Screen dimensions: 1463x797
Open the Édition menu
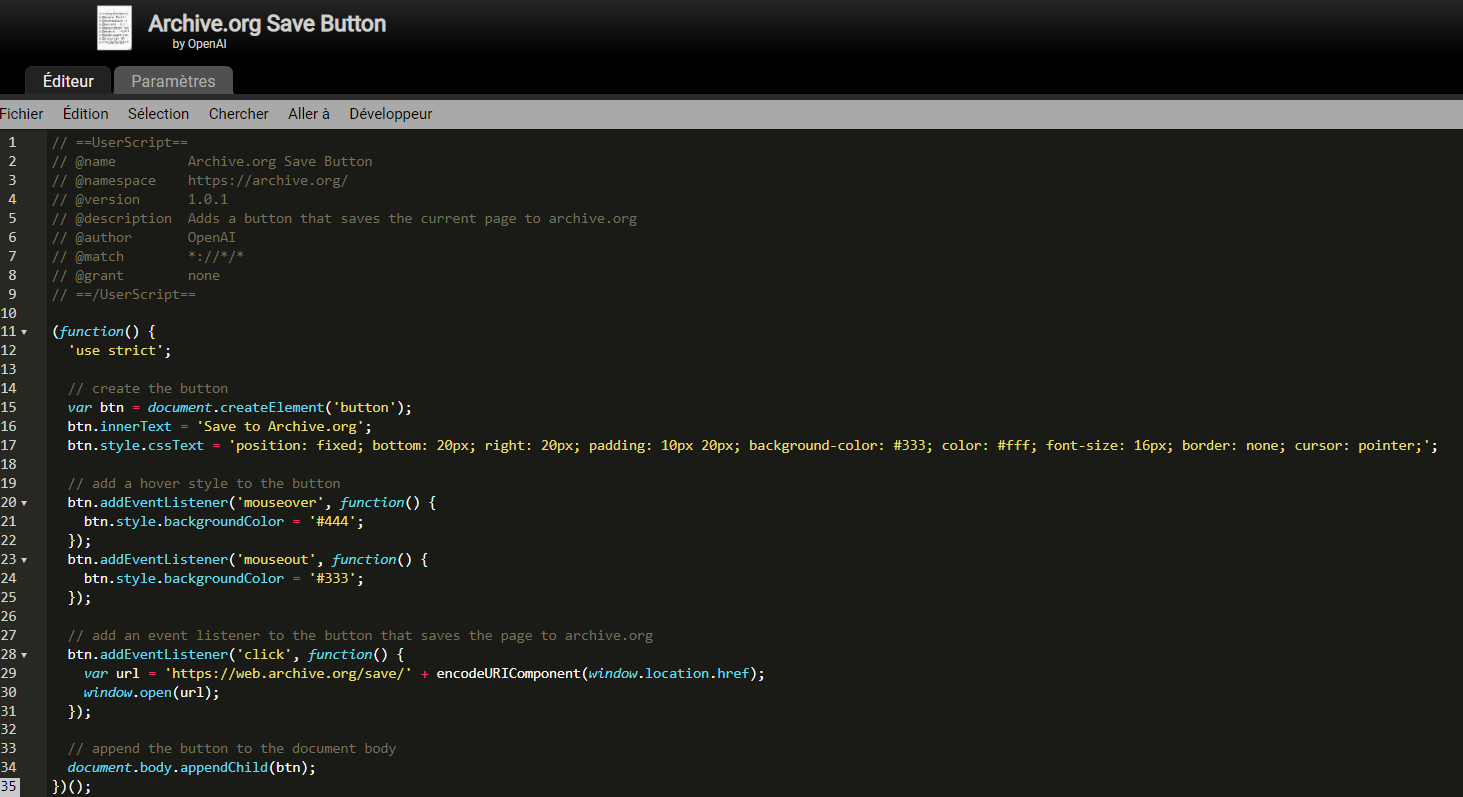[x=85, y=114]
